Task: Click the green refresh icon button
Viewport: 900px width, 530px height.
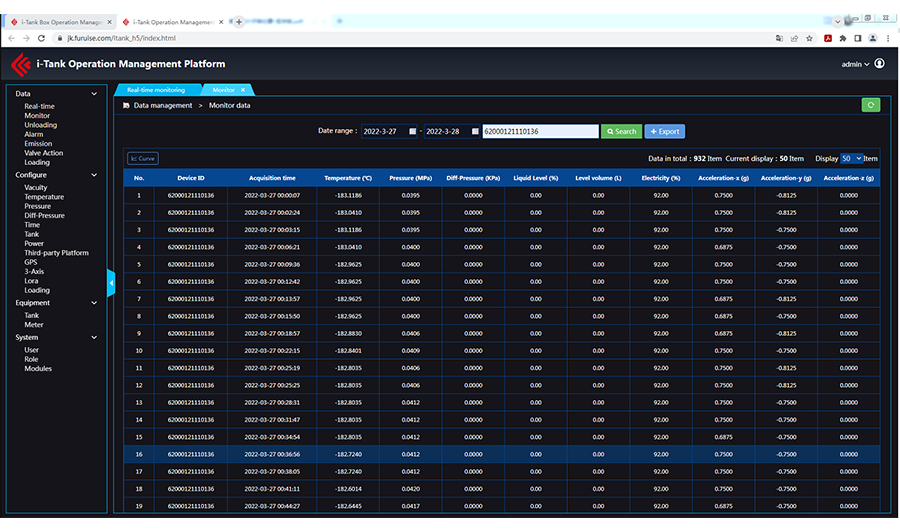Action: [x=871, y=105]
